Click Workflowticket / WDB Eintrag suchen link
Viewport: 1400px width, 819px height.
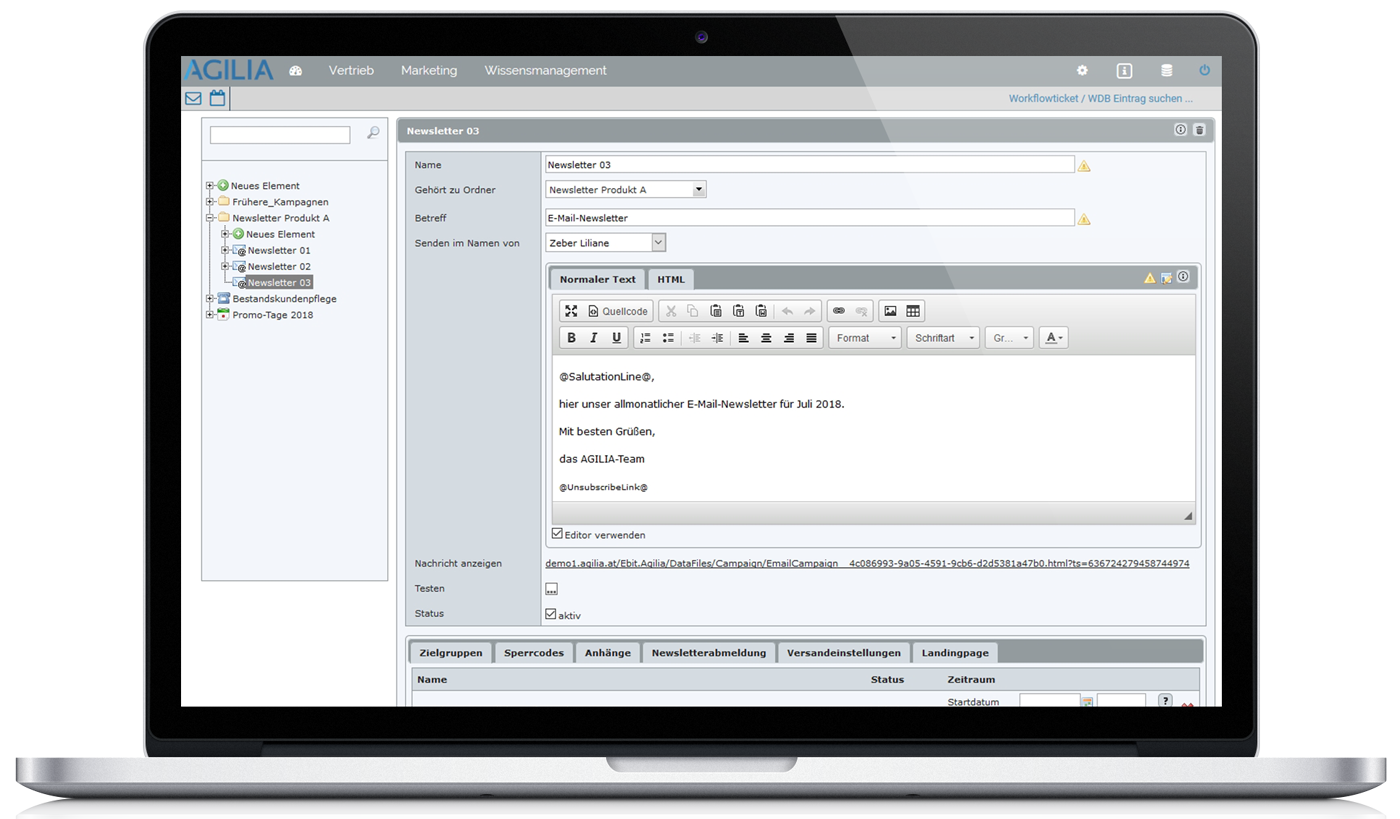[1100, 99]
